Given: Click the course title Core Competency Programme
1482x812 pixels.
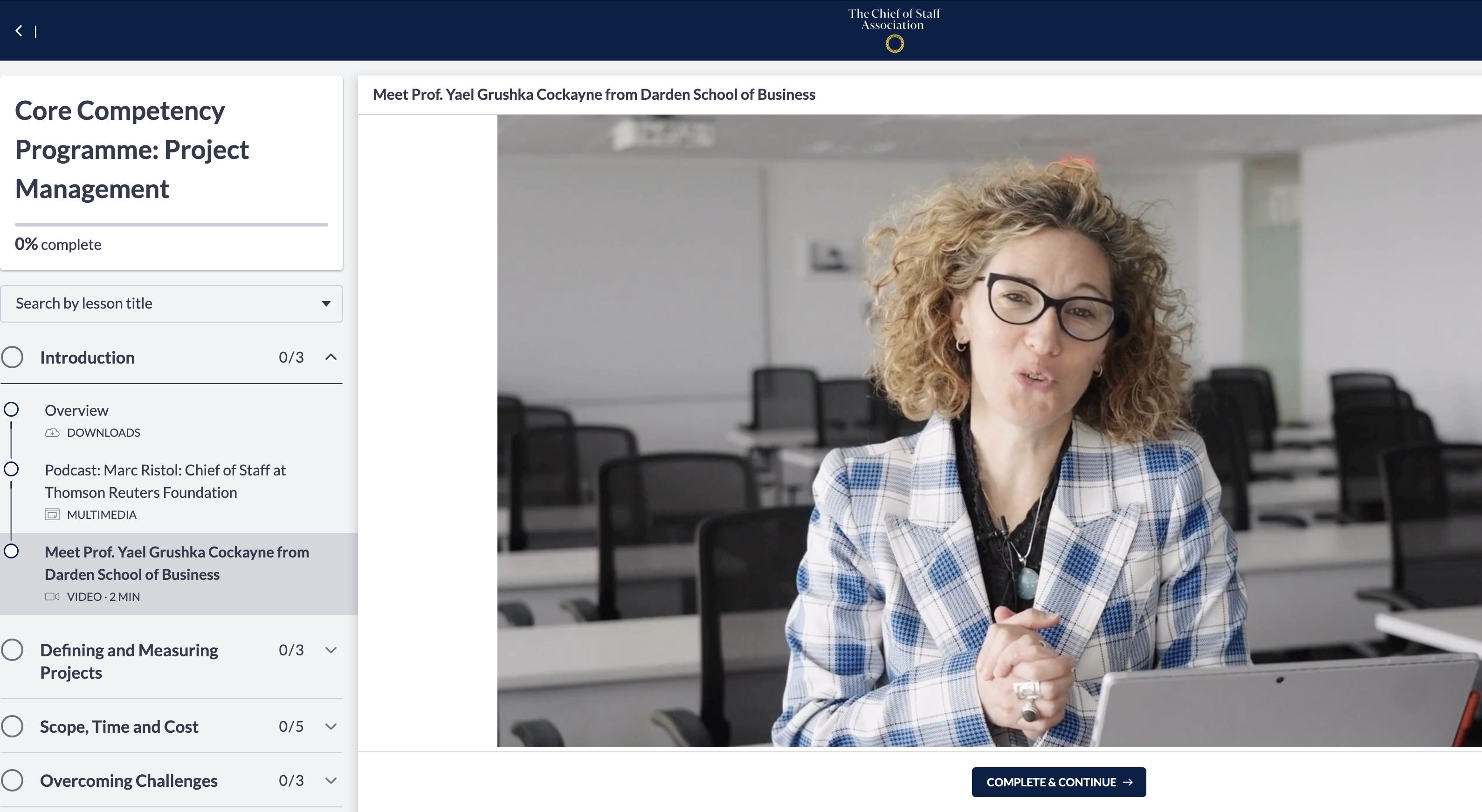Looking at the screenshot, I should [132, 150].
